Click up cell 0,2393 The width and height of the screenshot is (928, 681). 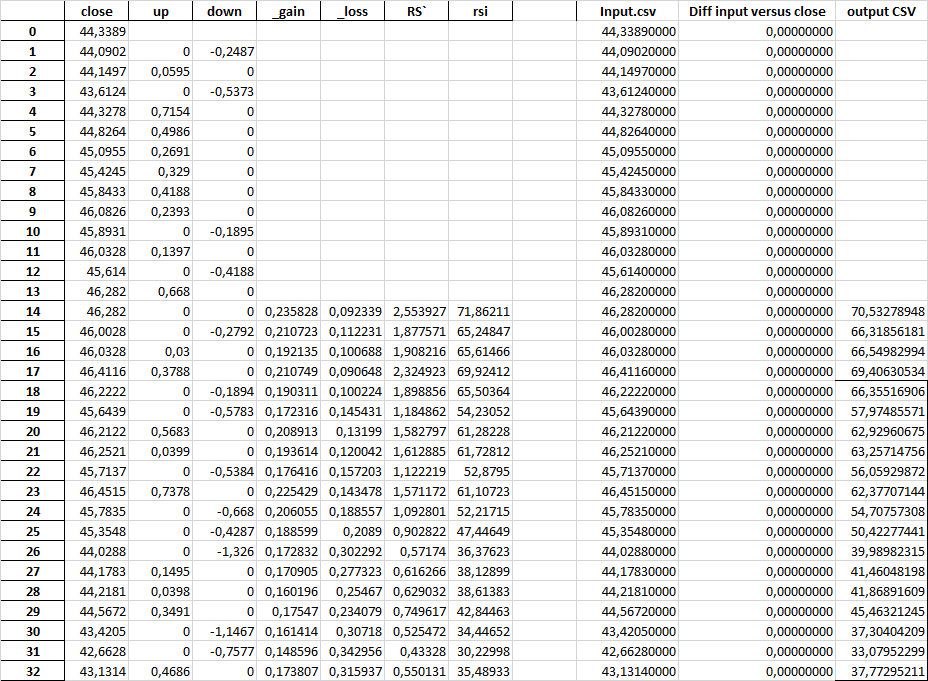tap(160, 211)
